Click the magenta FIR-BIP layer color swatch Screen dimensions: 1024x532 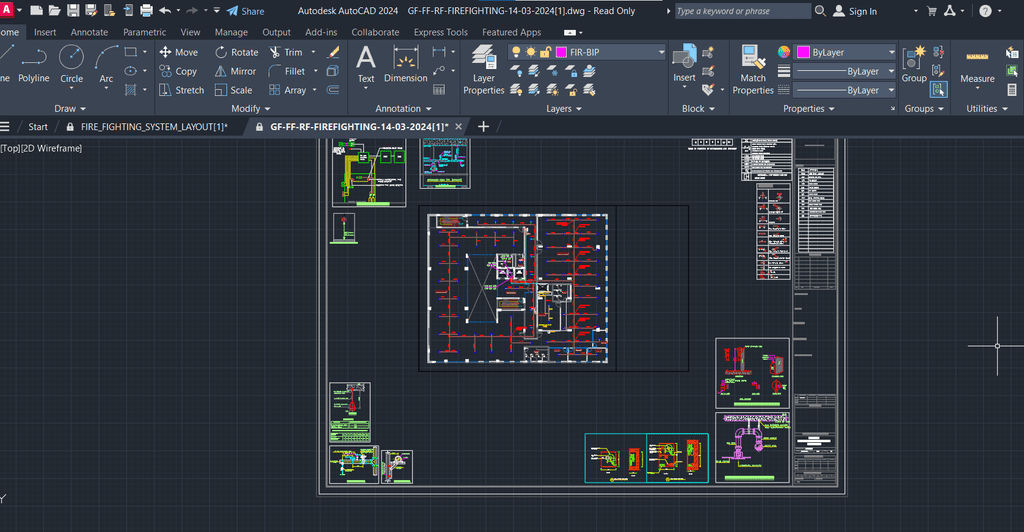pyautogui.click(x=560, y=52)
